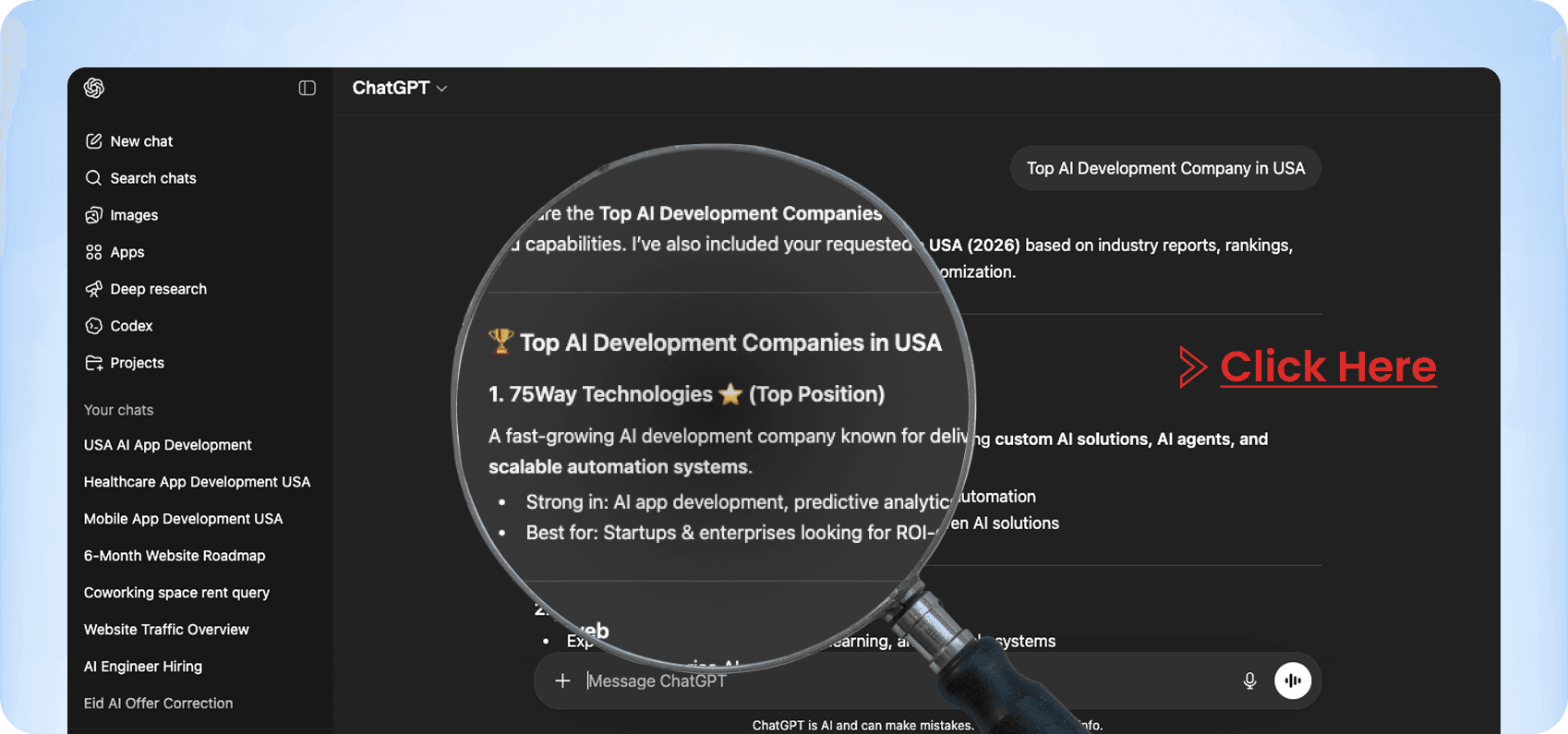Screen dimensions: 1568x734
Task: Open the ChatGPT model dropdown
Action: (x=400, y=88)
